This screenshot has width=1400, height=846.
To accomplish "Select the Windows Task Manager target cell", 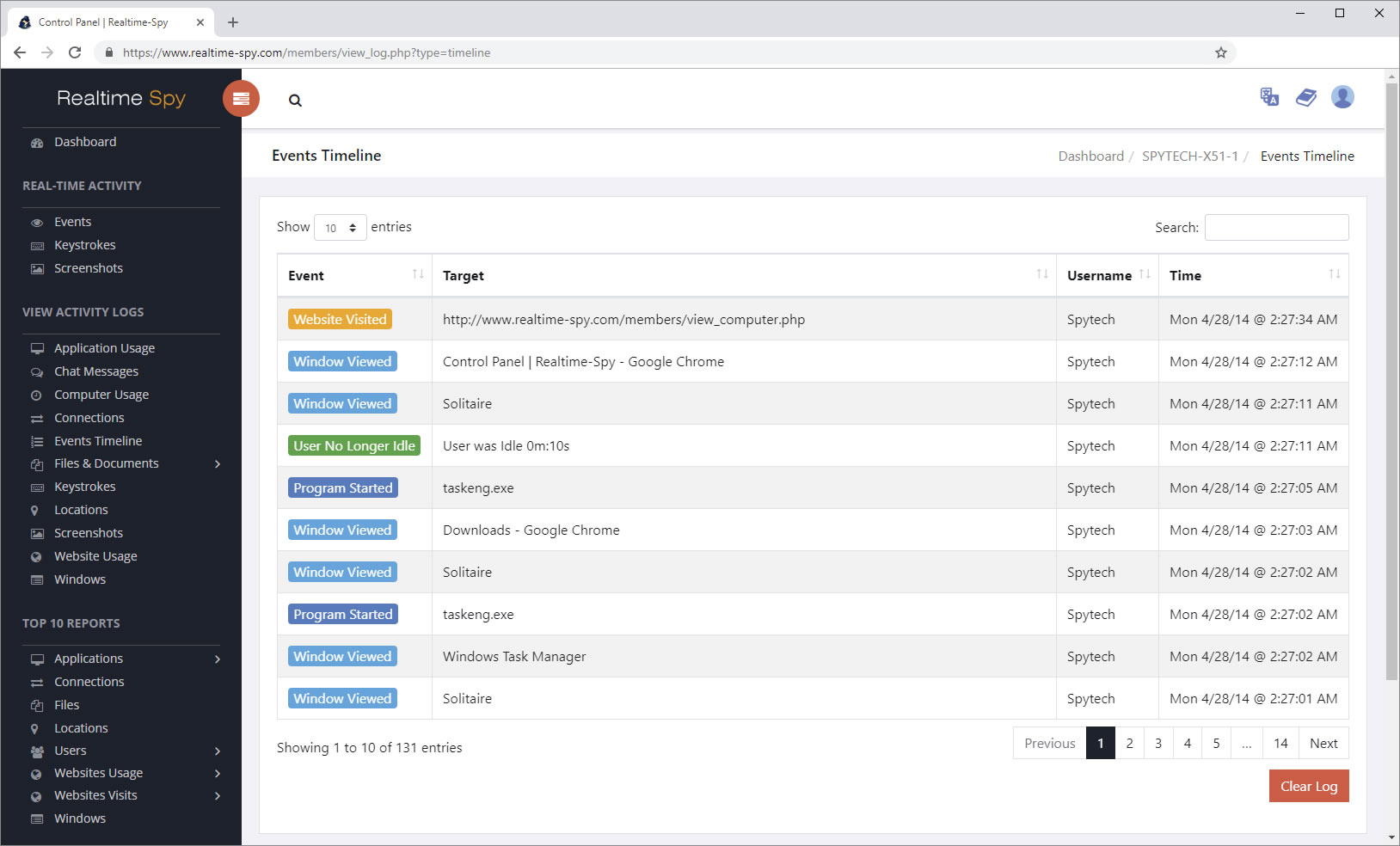I will click(x=744, y=657).
